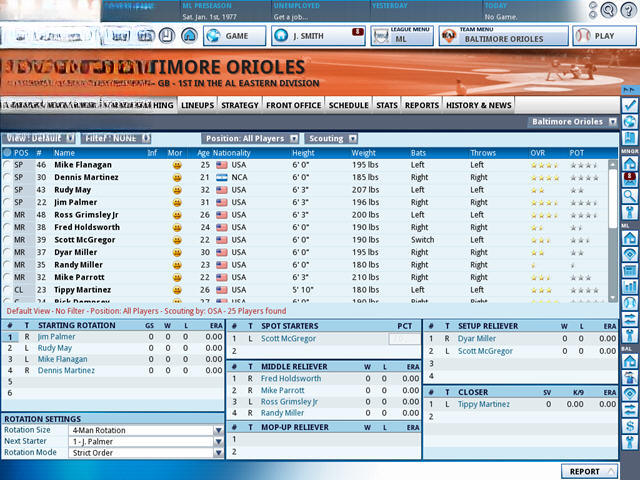Screen dimensions: 640x480
Task: Switch to the STRATEGY tab
Action: (240, 105)
